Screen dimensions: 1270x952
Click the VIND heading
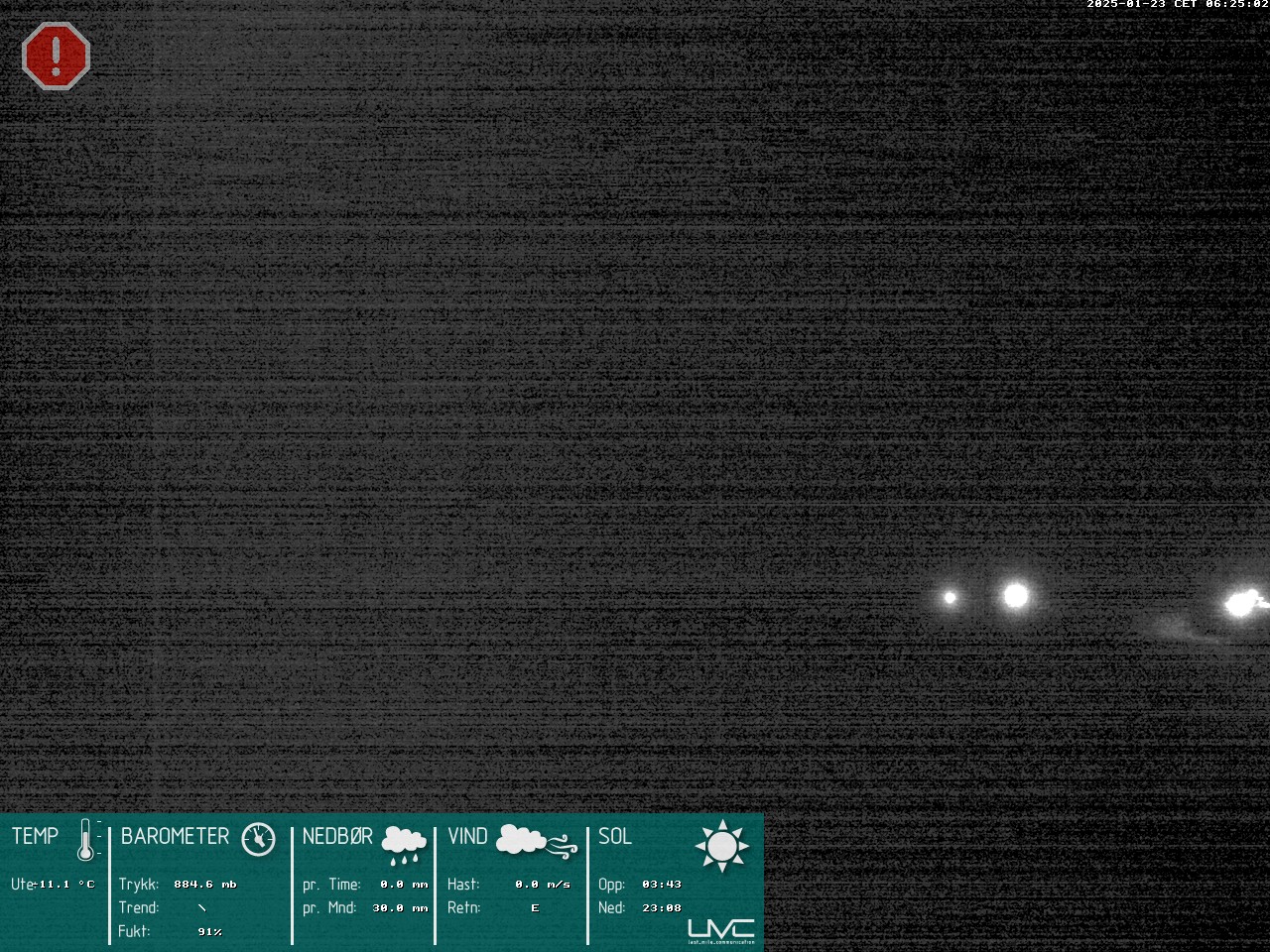tap(467, 836)
